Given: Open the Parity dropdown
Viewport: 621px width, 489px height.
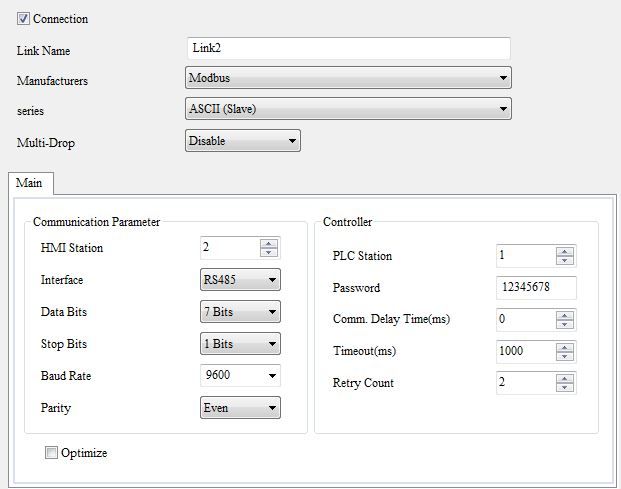Looking at the screenshot, I should [240, 408].
